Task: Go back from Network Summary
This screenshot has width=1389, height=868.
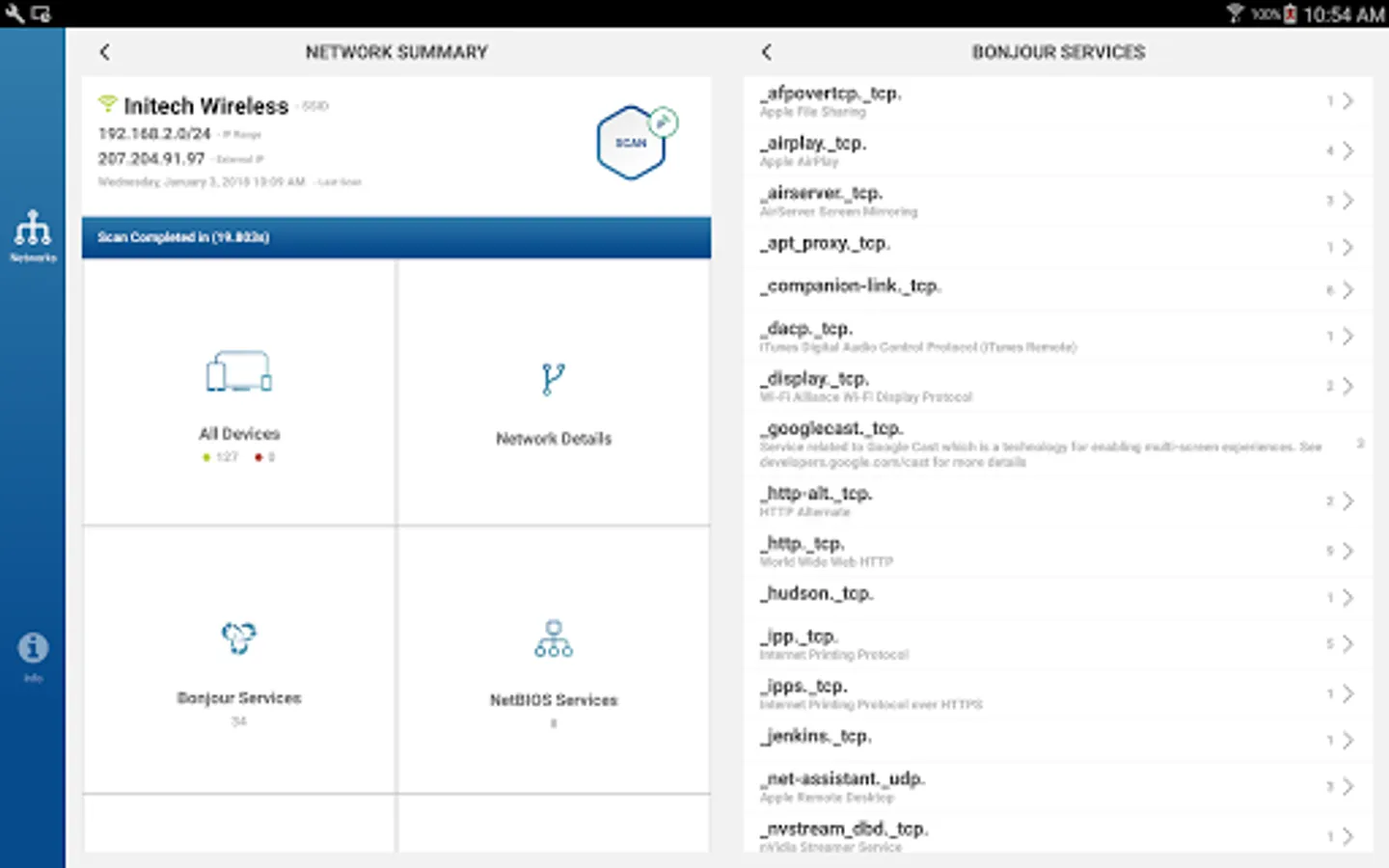Action: tap(105, 52)
